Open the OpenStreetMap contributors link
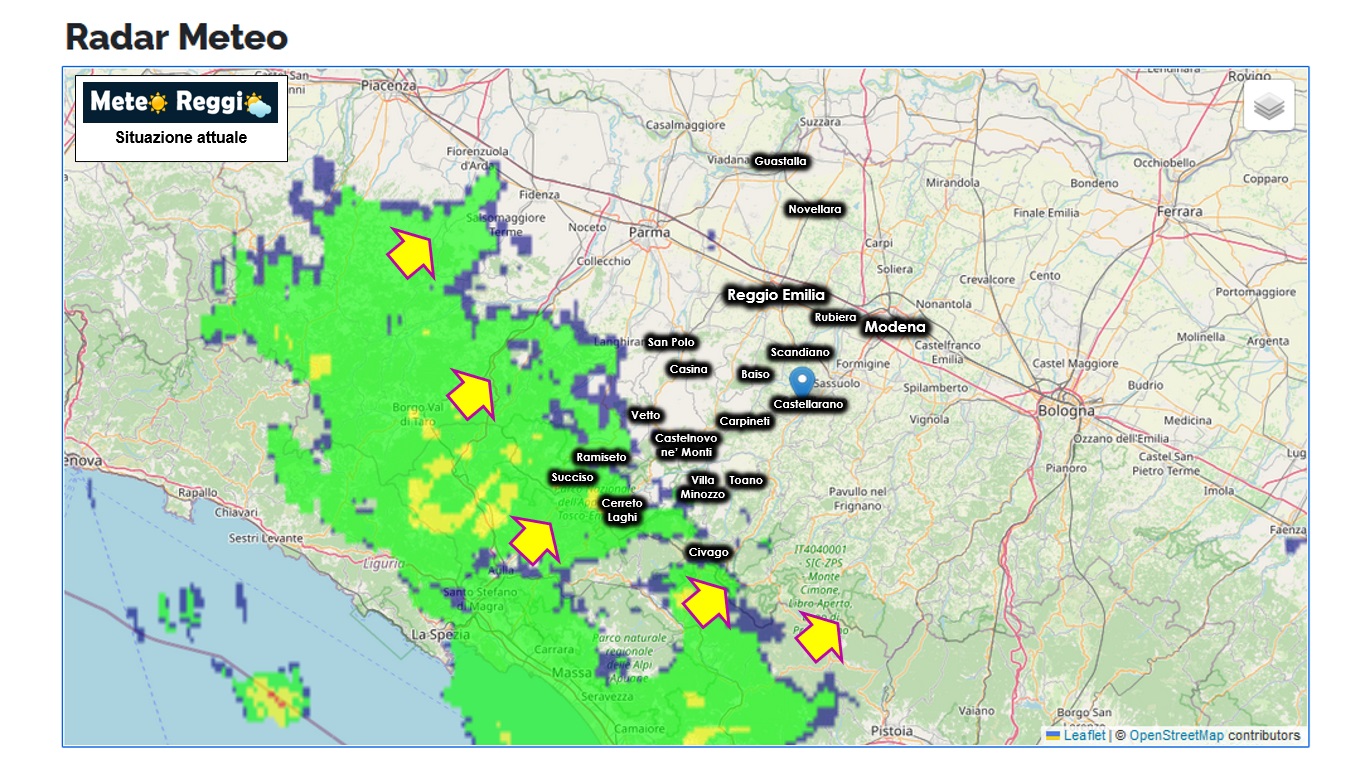Screen dimensions: 1365x767 tap(1176, 736)
